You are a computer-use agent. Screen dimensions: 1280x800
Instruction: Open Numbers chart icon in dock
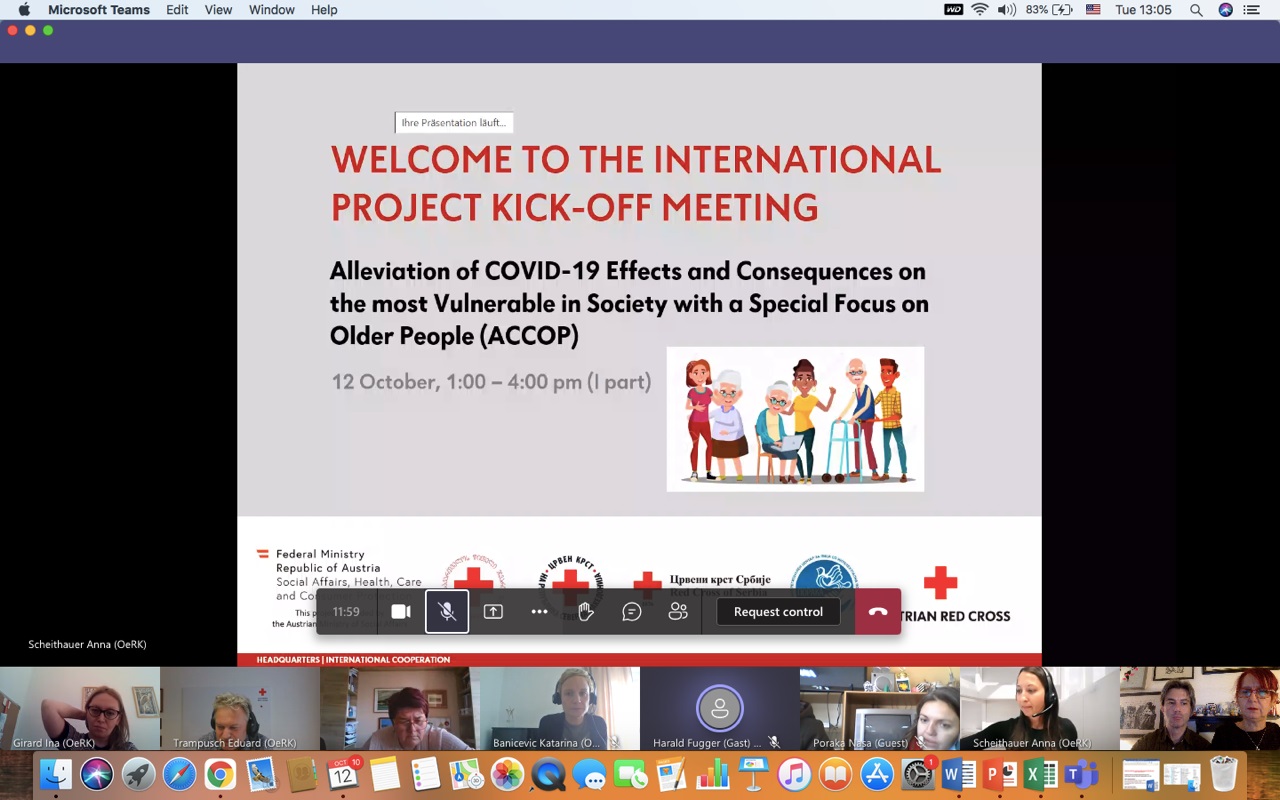(x=712, y=774)
